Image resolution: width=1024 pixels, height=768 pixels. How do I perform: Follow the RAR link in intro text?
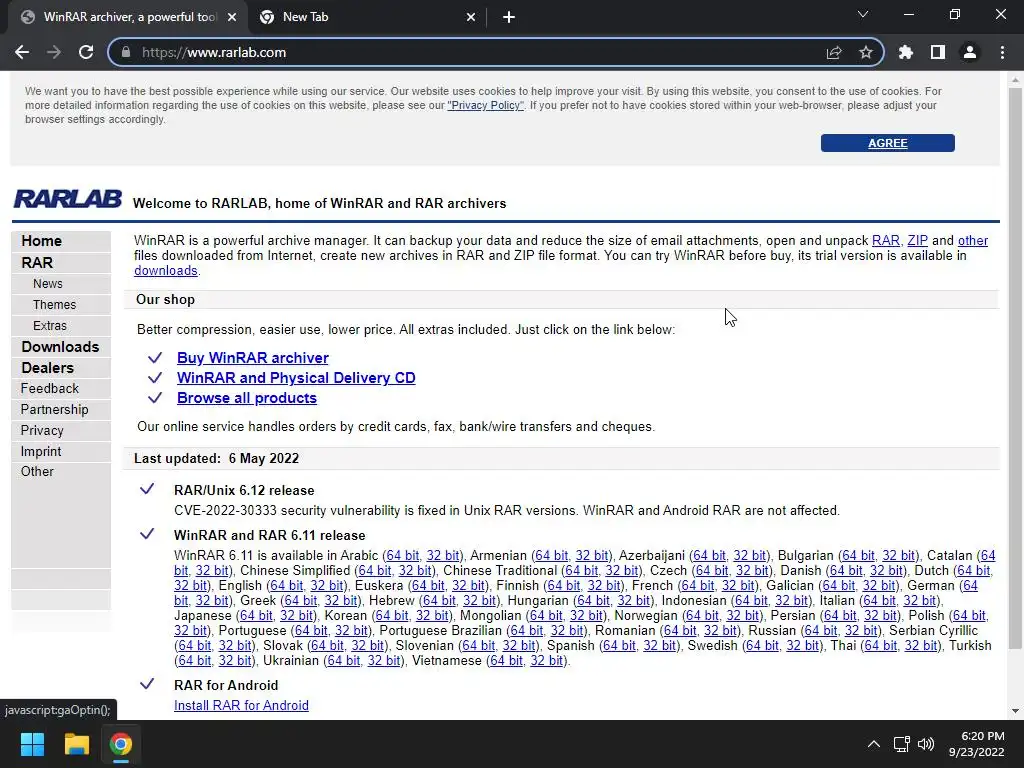[886, 240]
